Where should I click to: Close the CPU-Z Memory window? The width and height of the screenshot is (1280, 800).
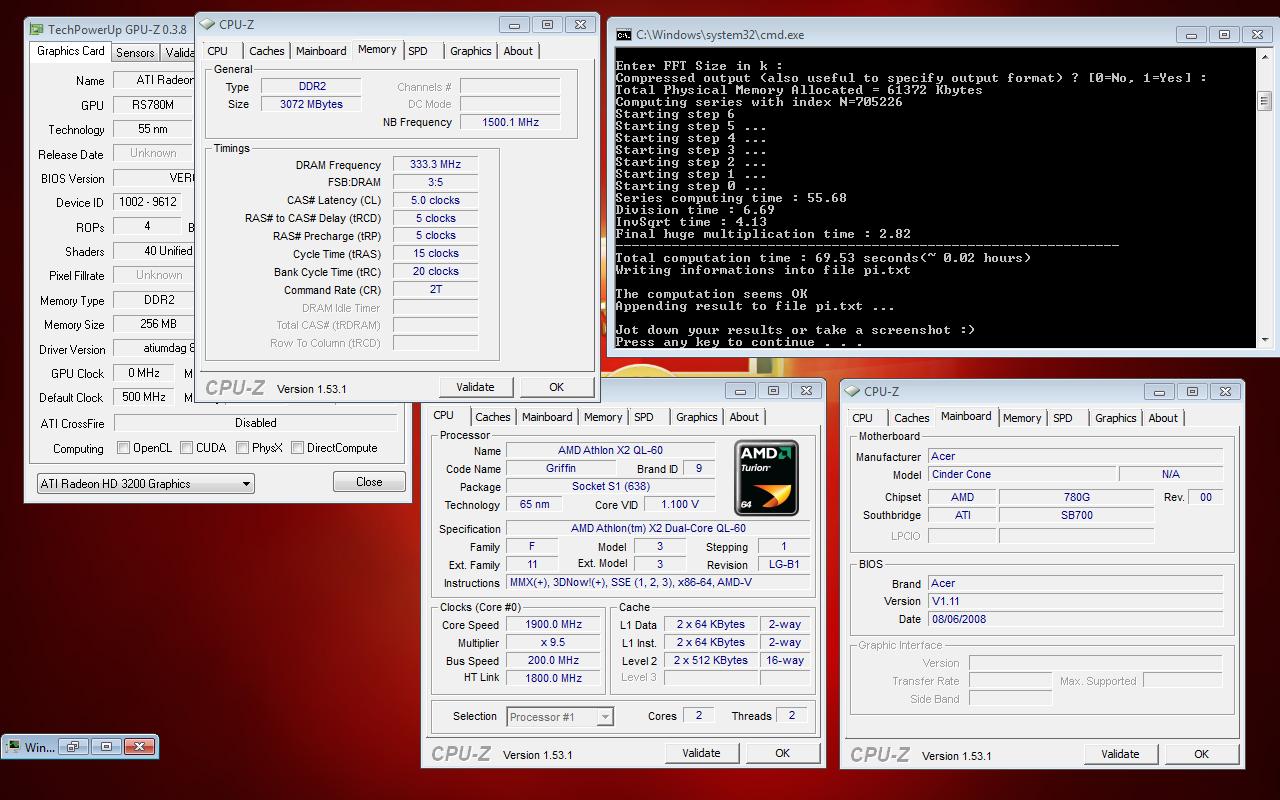[x=581, y=24]
